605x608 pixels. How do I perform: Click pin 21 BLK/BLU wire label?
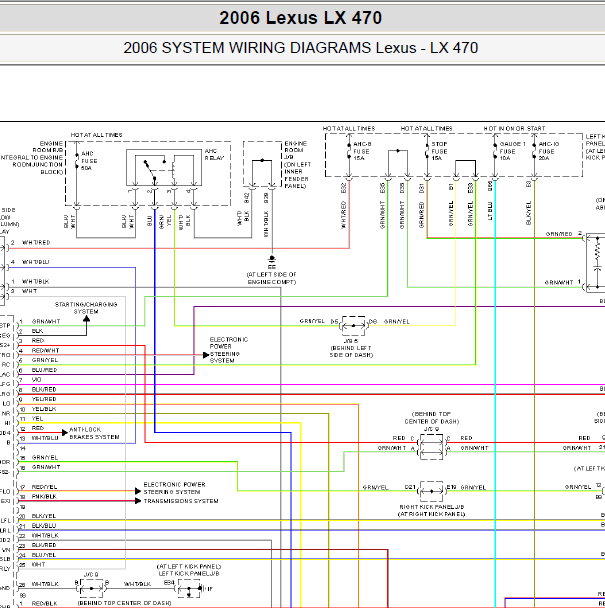click(44, 526)
